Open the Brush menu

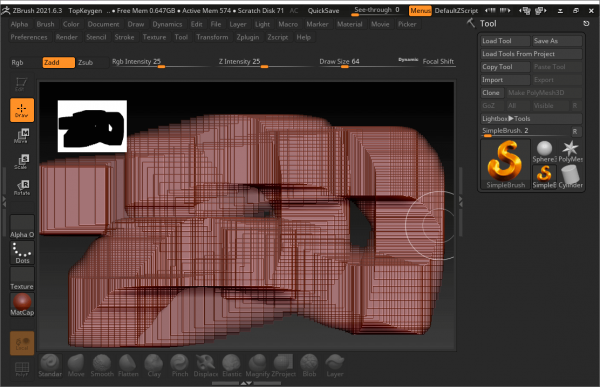coord(46,24)
